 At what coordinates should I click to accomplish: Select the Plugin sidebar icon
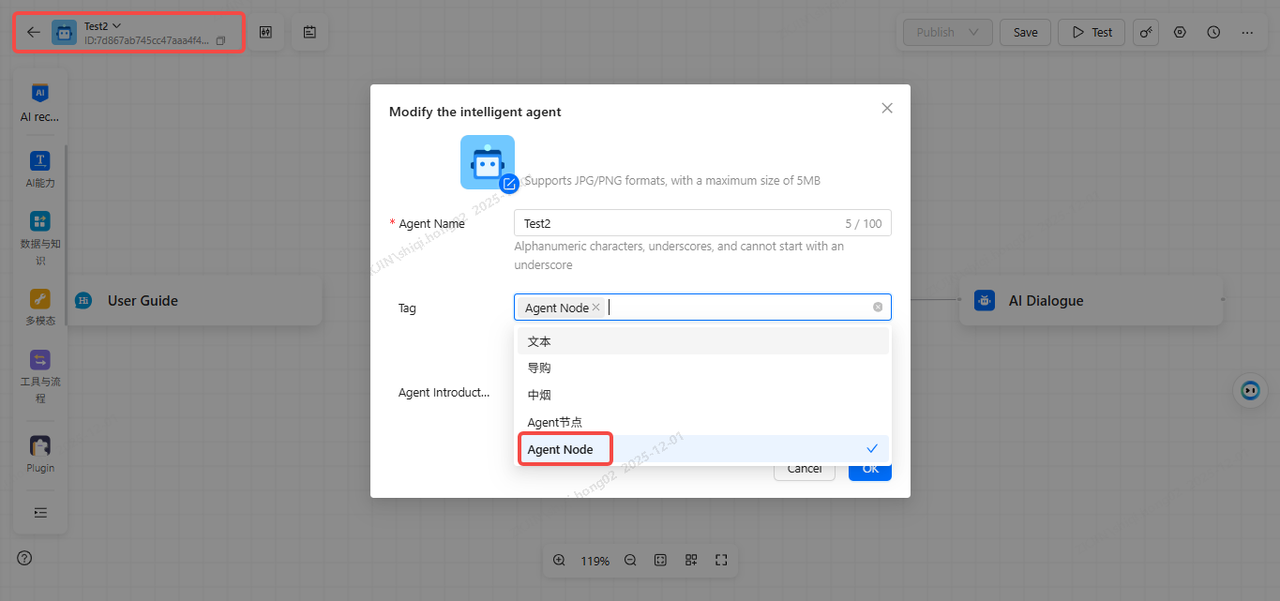pos(40,454)
